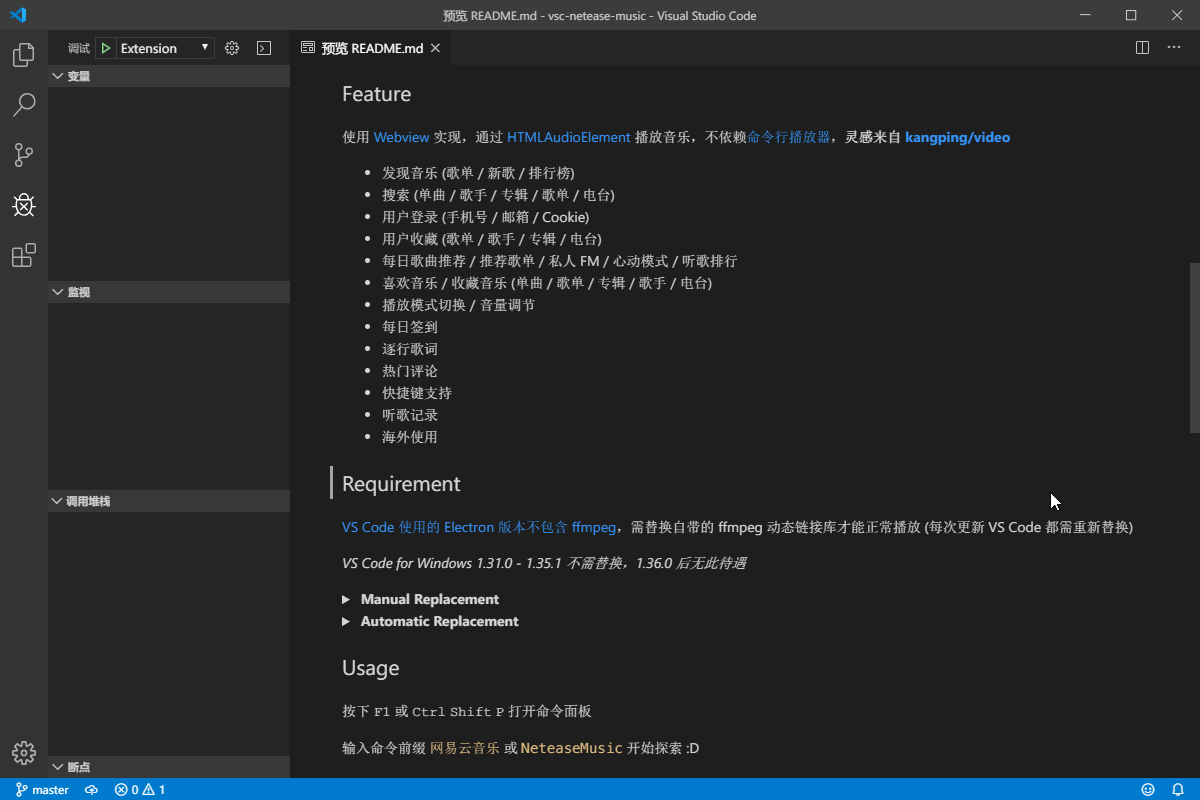Open the Source Control view

pos(23,155)
